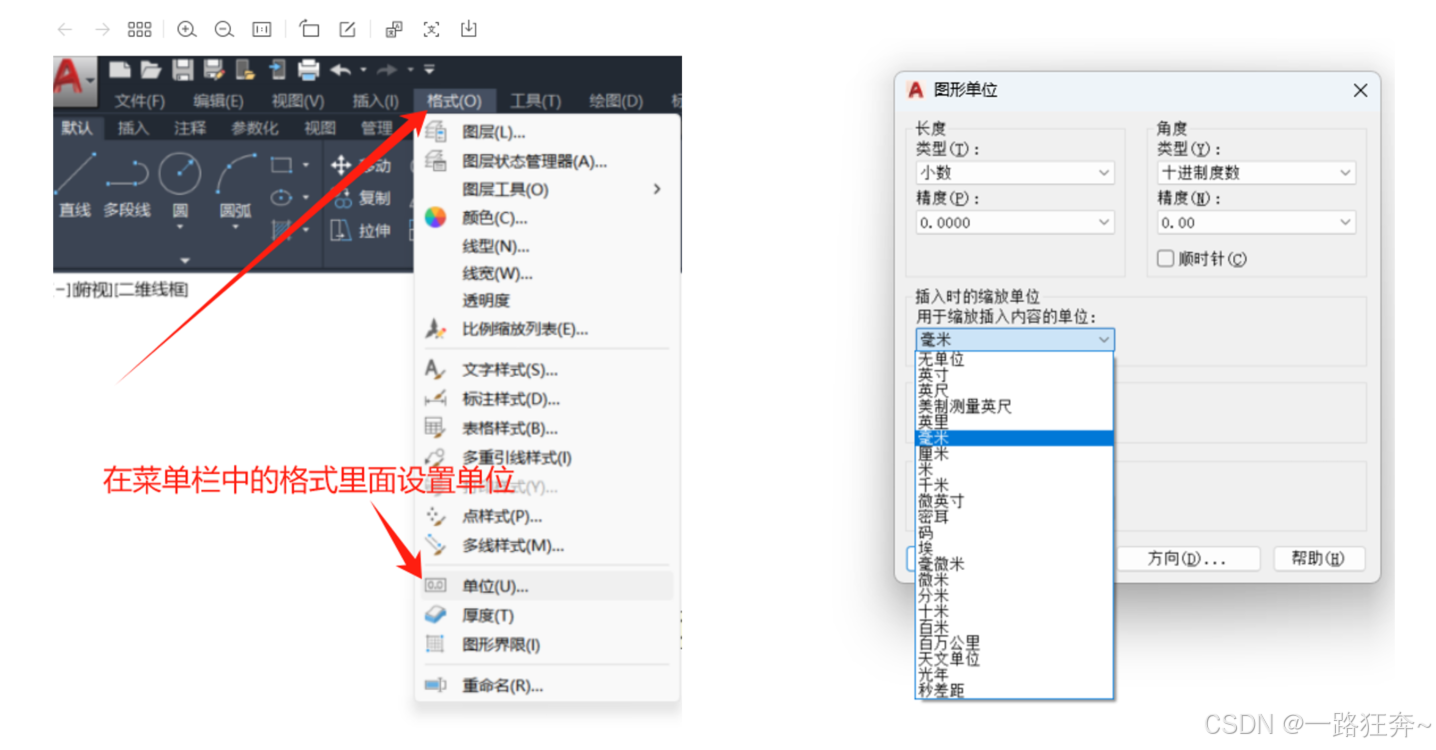The width and height of the screenshot is (1436, 750).
Task: Open the 角度 类型 dropdown showing 十进制度数
Action: [1256, 172]
